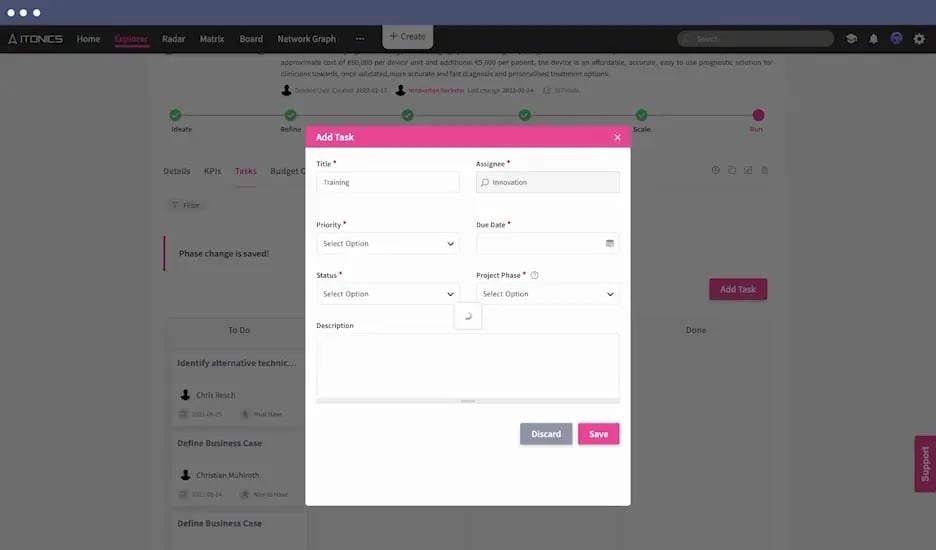Click the ITONICS logo

pos(35,39)
